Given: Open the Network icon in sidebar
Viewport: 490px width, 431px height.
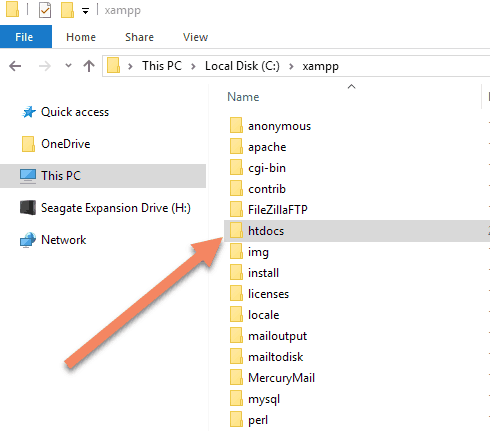Looking at the screenshot, I should click(28, 240).
